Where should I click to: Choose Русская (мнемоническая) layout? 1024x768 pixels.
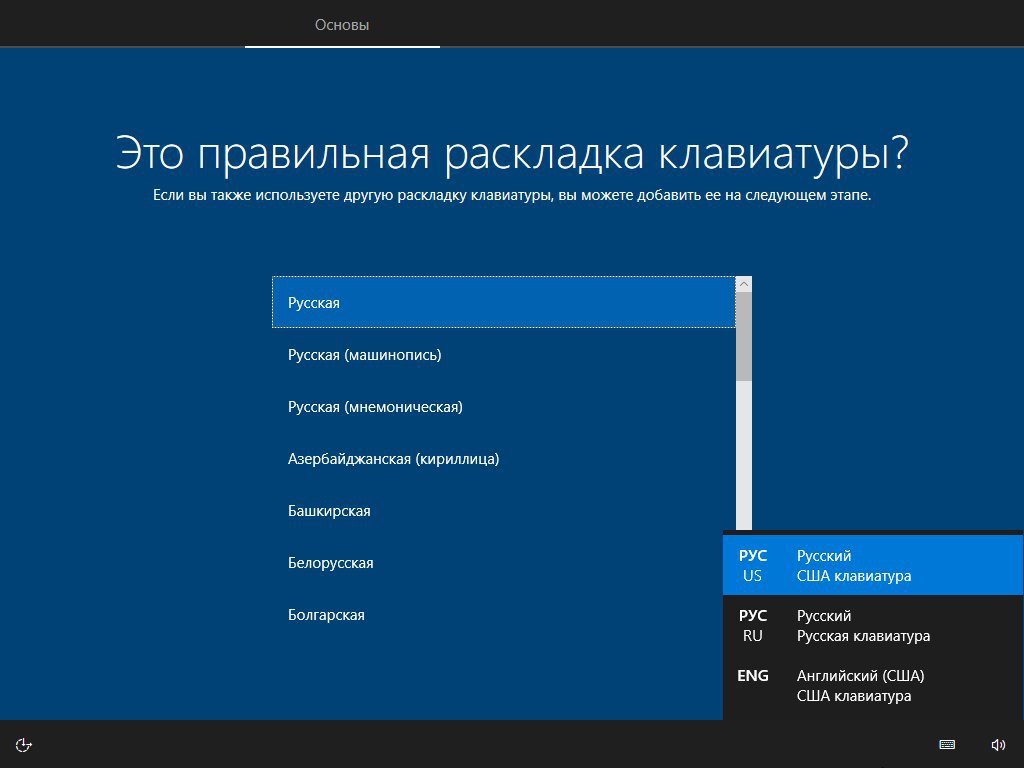pos(504,407)
